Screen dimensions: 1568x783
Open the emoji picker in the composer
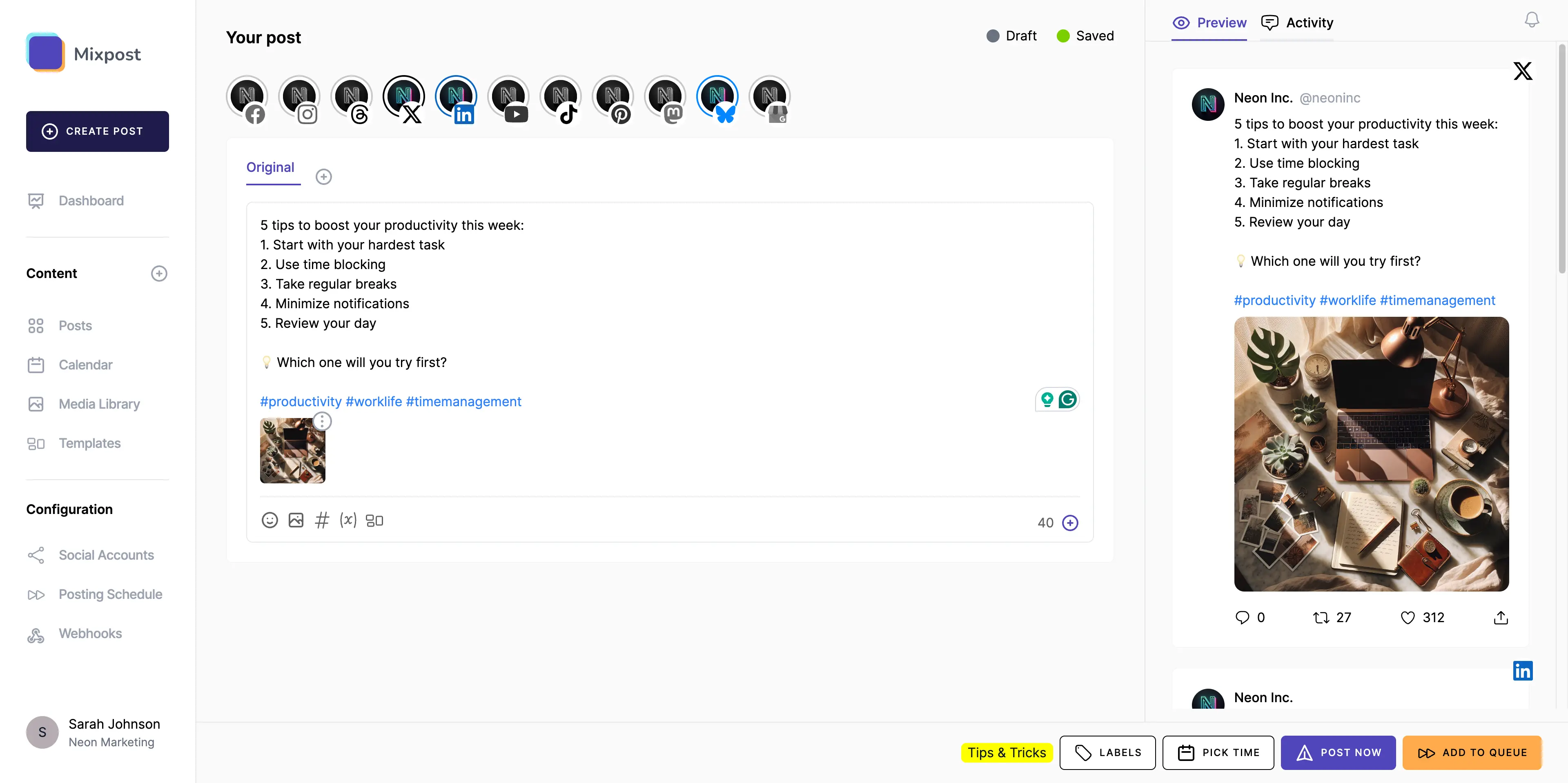click(269, 520)
